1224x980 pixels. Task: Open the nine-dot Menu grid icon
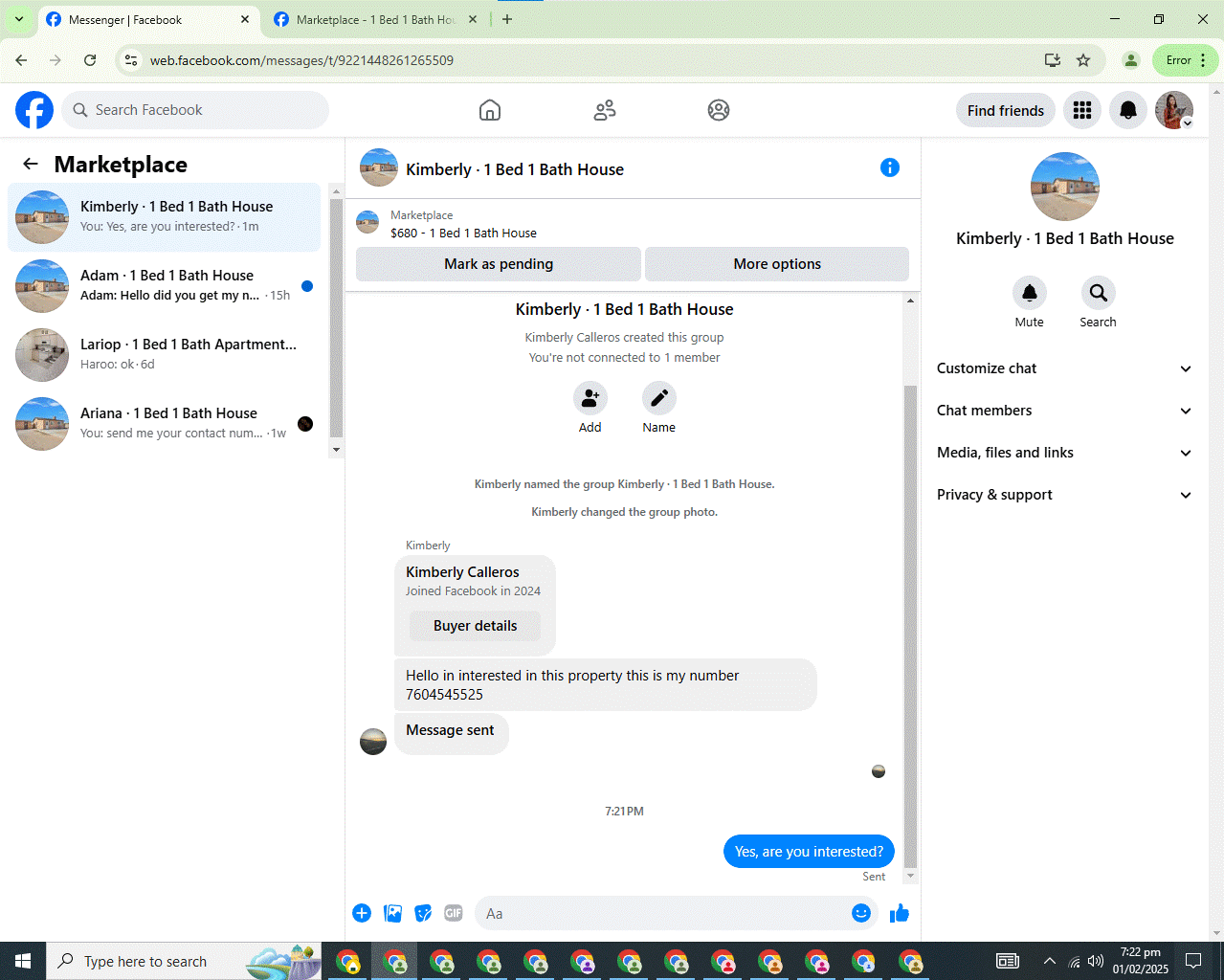pyautogui.click(x=1082, y=110)
